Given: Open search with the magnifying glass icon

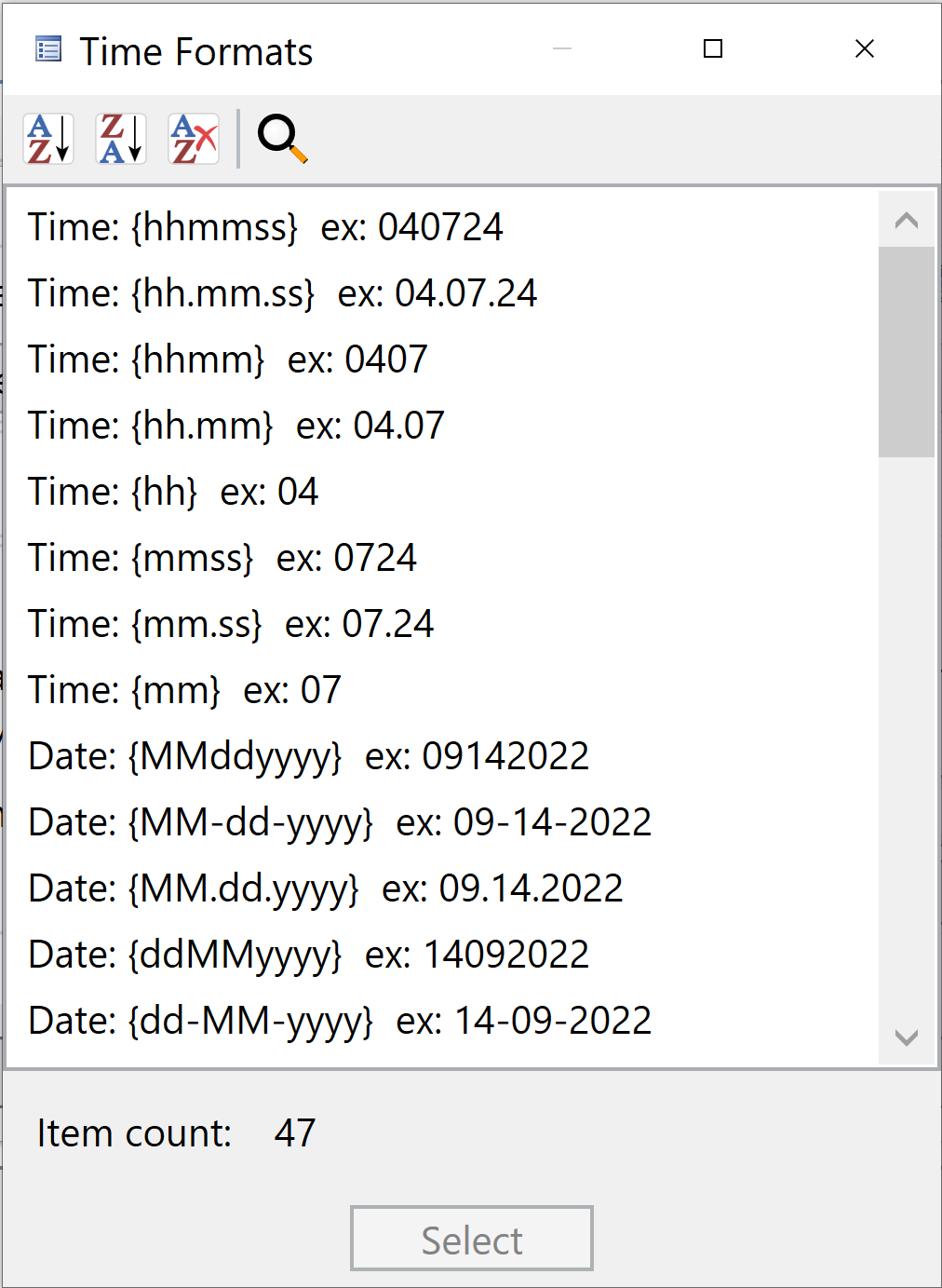Looking at the screenshot, I should coord(282,139).
